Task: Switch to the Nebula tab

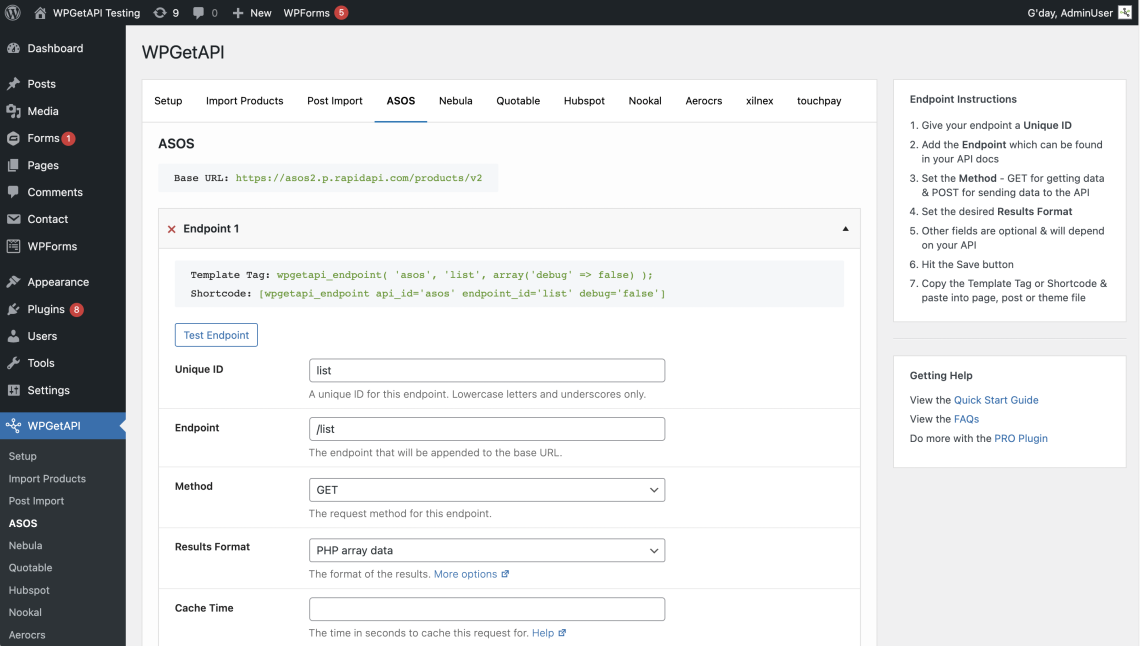Action: tap(455, 101)
